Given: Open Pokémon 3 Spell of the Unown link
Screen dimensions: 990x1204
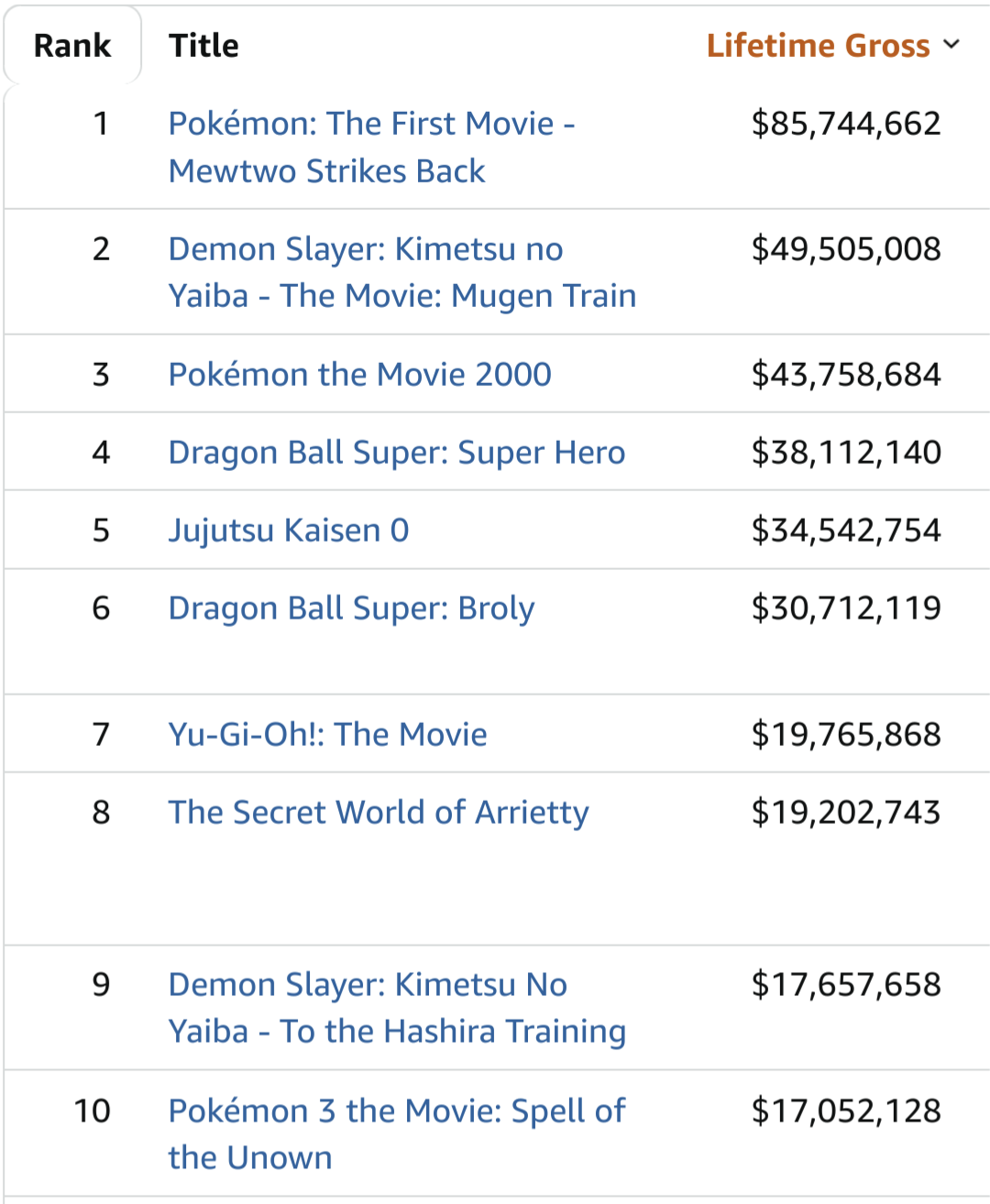Looking at the screenshot, I should point(397,1133).
